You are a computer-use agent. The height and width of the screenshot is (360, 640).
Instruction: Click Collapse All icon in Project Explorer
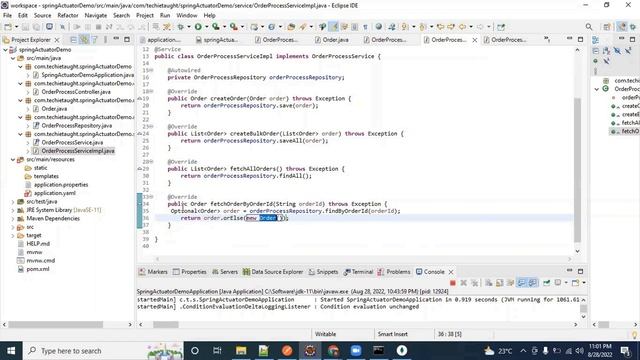pyautogui.click(x=73, y=40)
